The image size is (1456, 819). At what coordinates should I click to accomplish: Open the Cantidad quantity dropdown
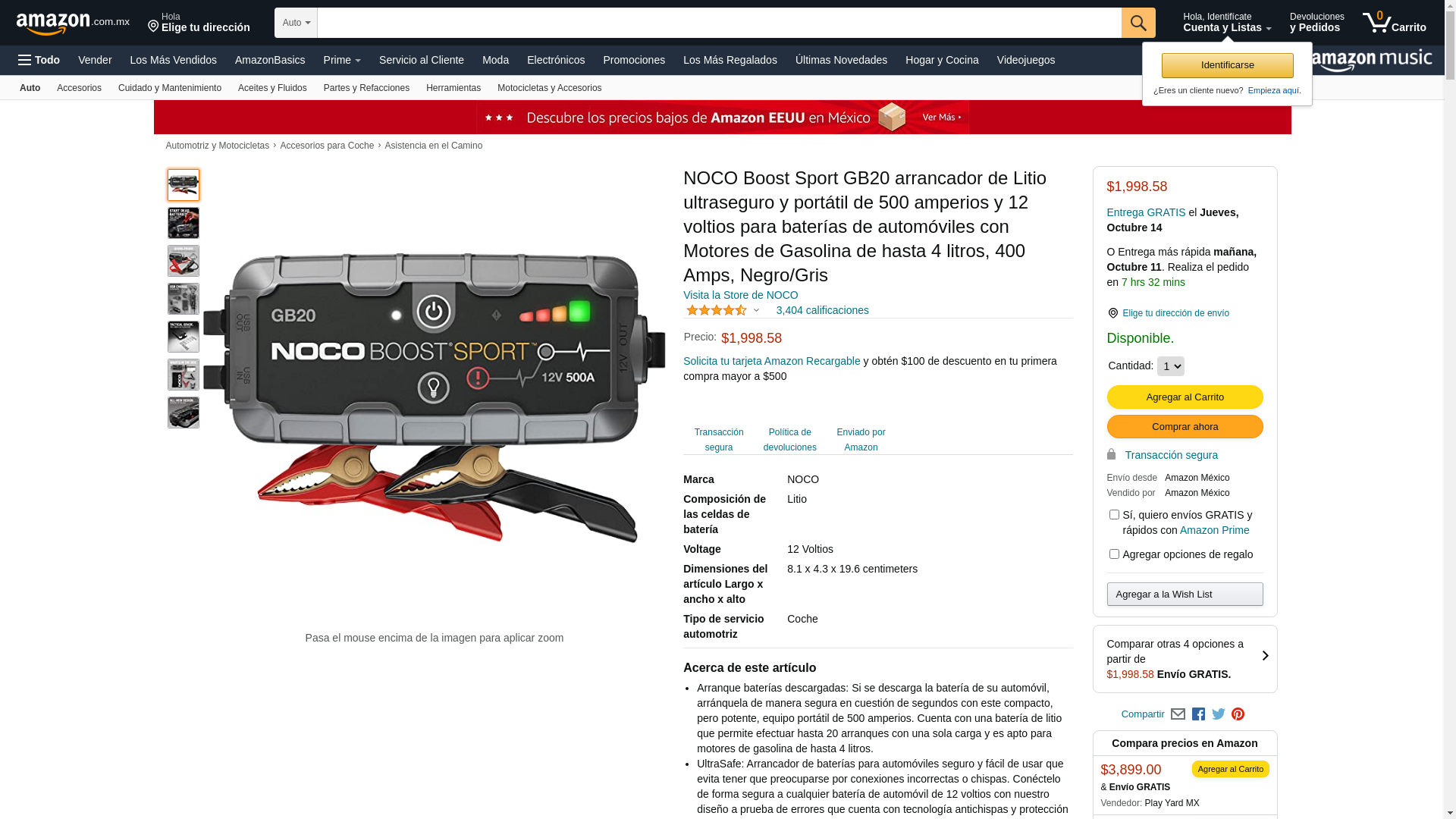pyautogui.click(x=1170, y=366)
